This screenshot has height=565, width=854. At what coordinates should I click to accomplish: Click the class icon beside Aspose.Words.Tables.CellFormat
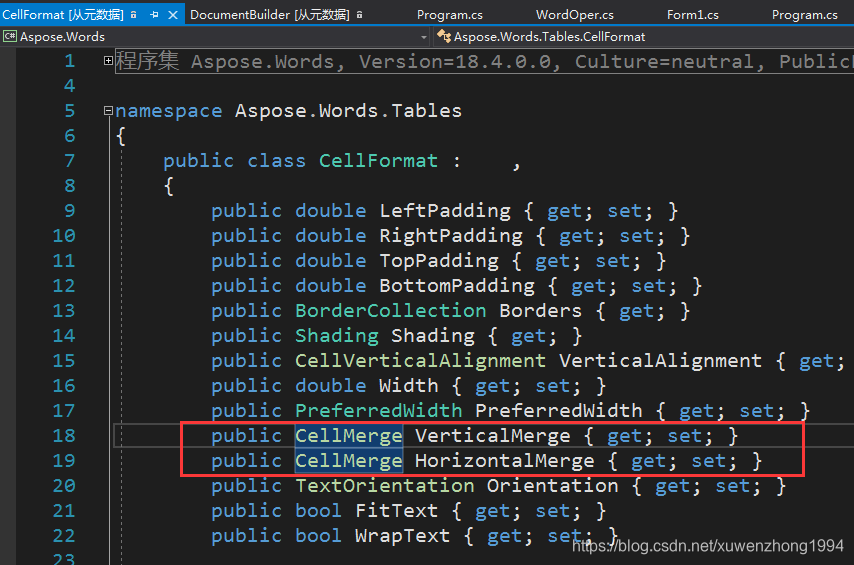[444, 37]
